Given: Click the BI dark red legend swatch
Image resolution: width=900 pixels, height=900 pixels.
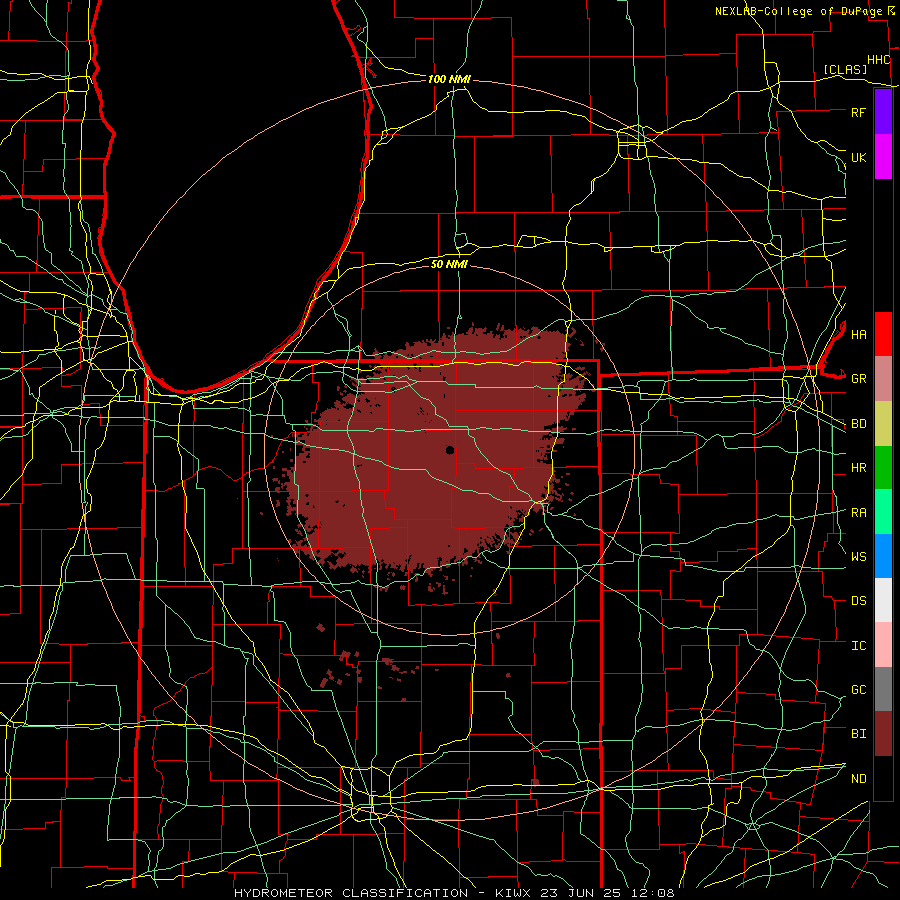Looking at the screenshot, I should coord(883,734).
